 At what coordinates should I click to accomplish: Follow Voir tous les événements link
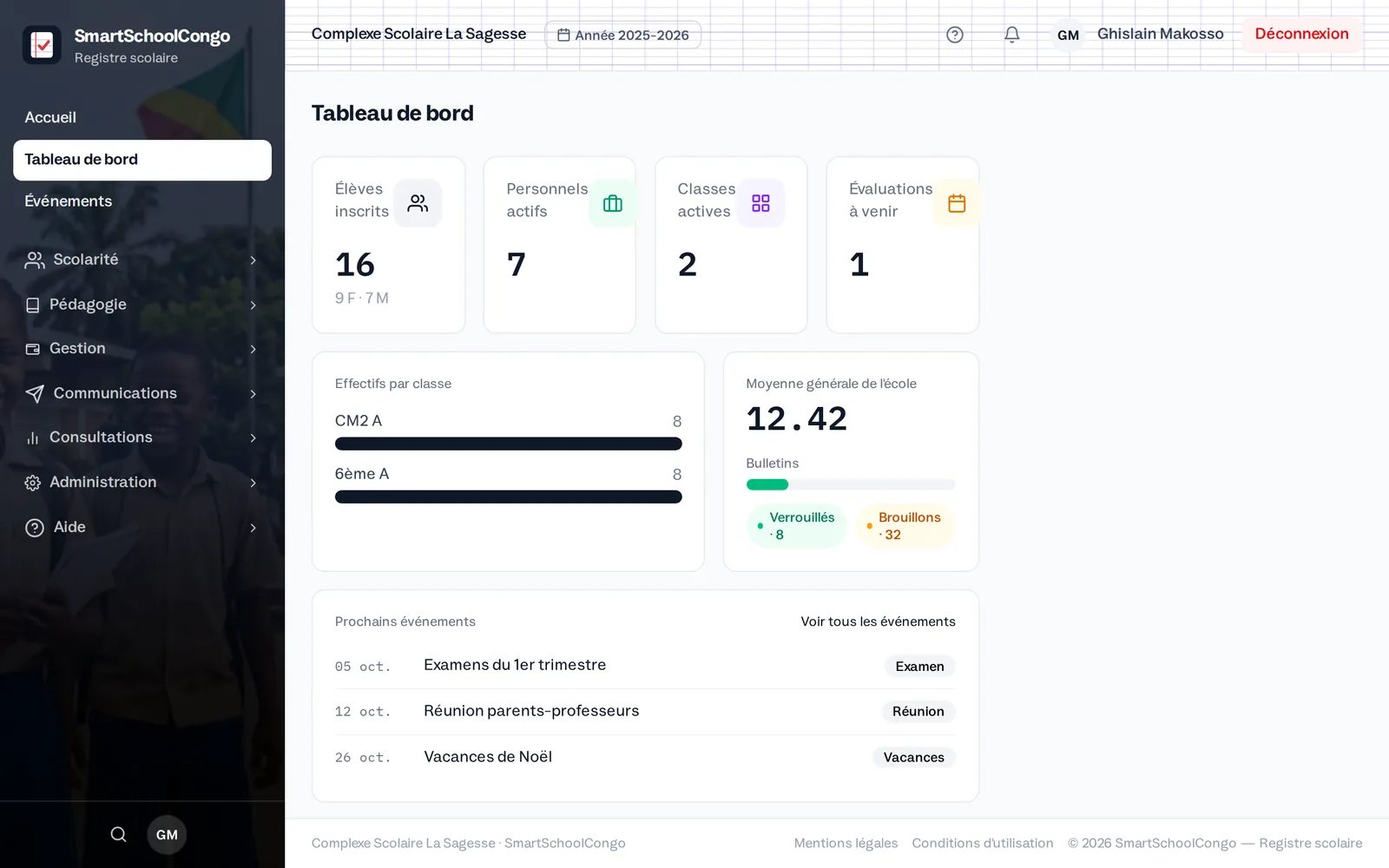click(x=878, y=621)
